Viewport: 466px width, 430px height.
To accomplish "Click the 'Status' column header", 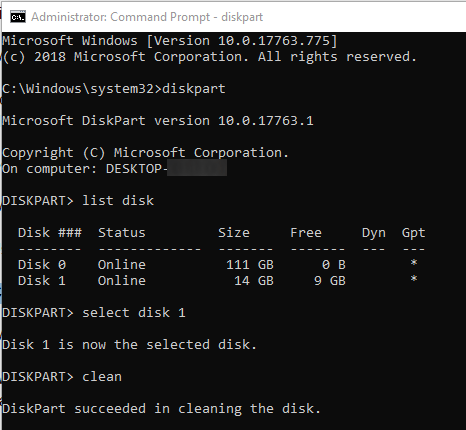I will point(122,233).
